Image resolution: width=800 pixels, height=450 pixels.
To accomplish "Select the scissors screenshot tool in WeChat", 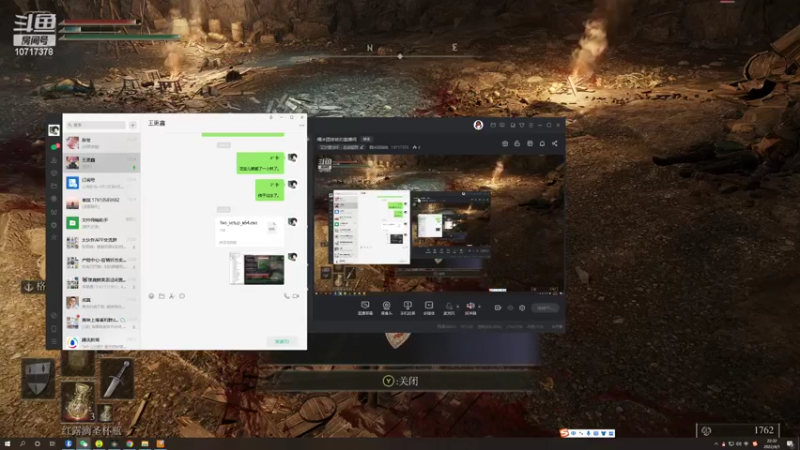I will (171, 296).
